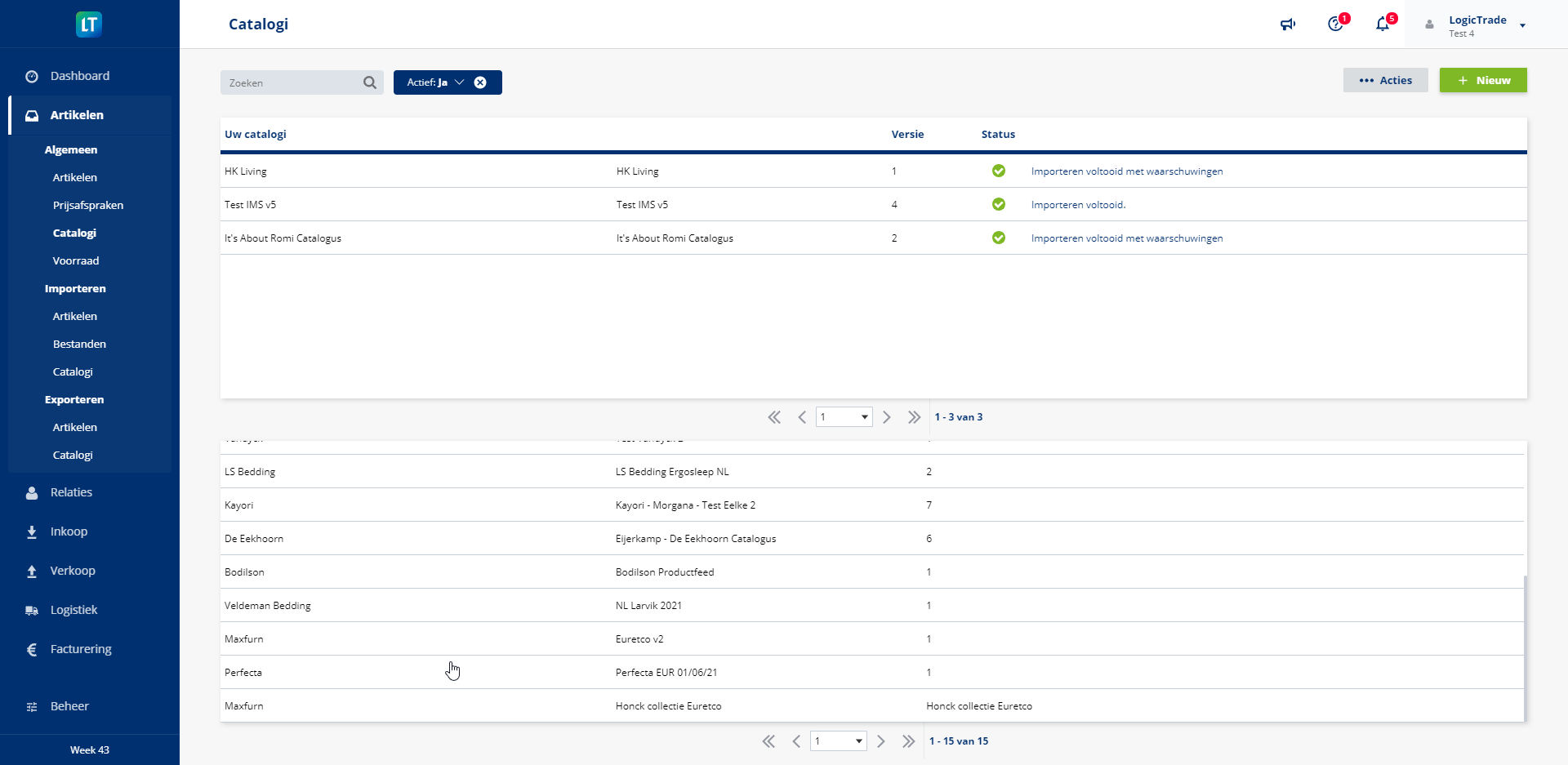Open Prijsafspraken under Algemeen

(x=88, y=205)
